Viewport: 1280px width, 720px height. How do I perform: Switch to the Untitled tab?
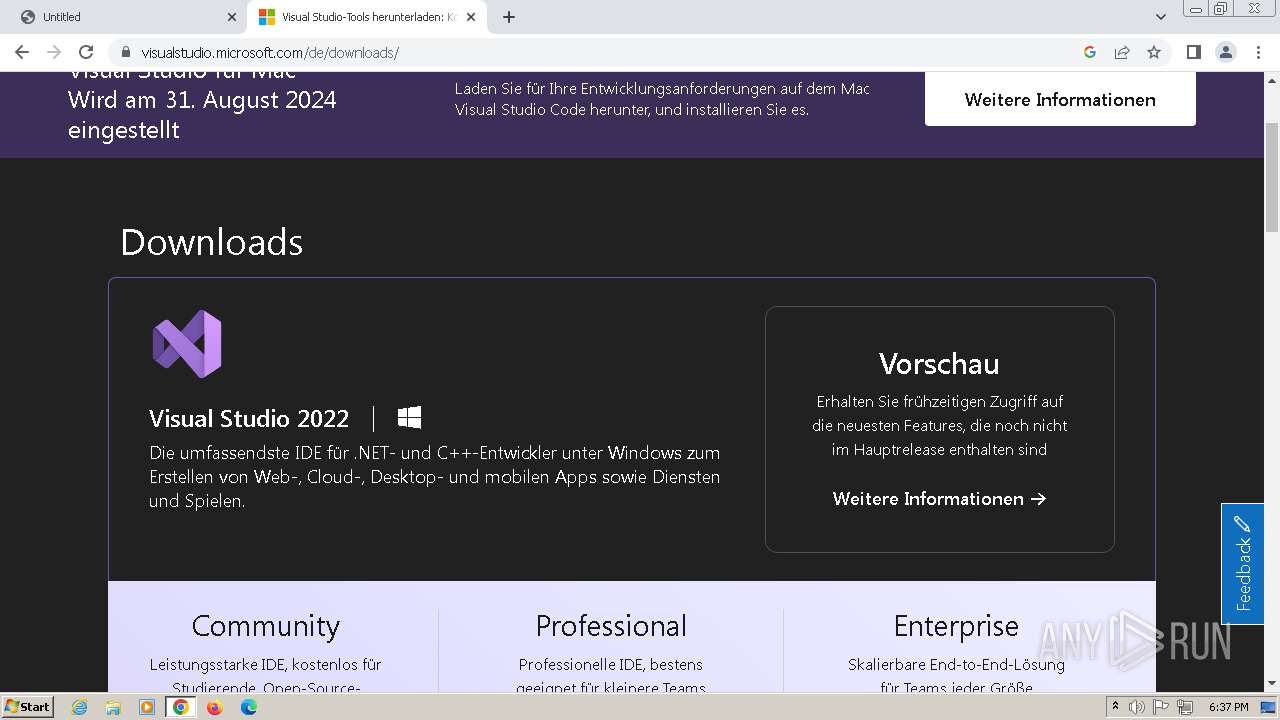(x=124, y=17)
